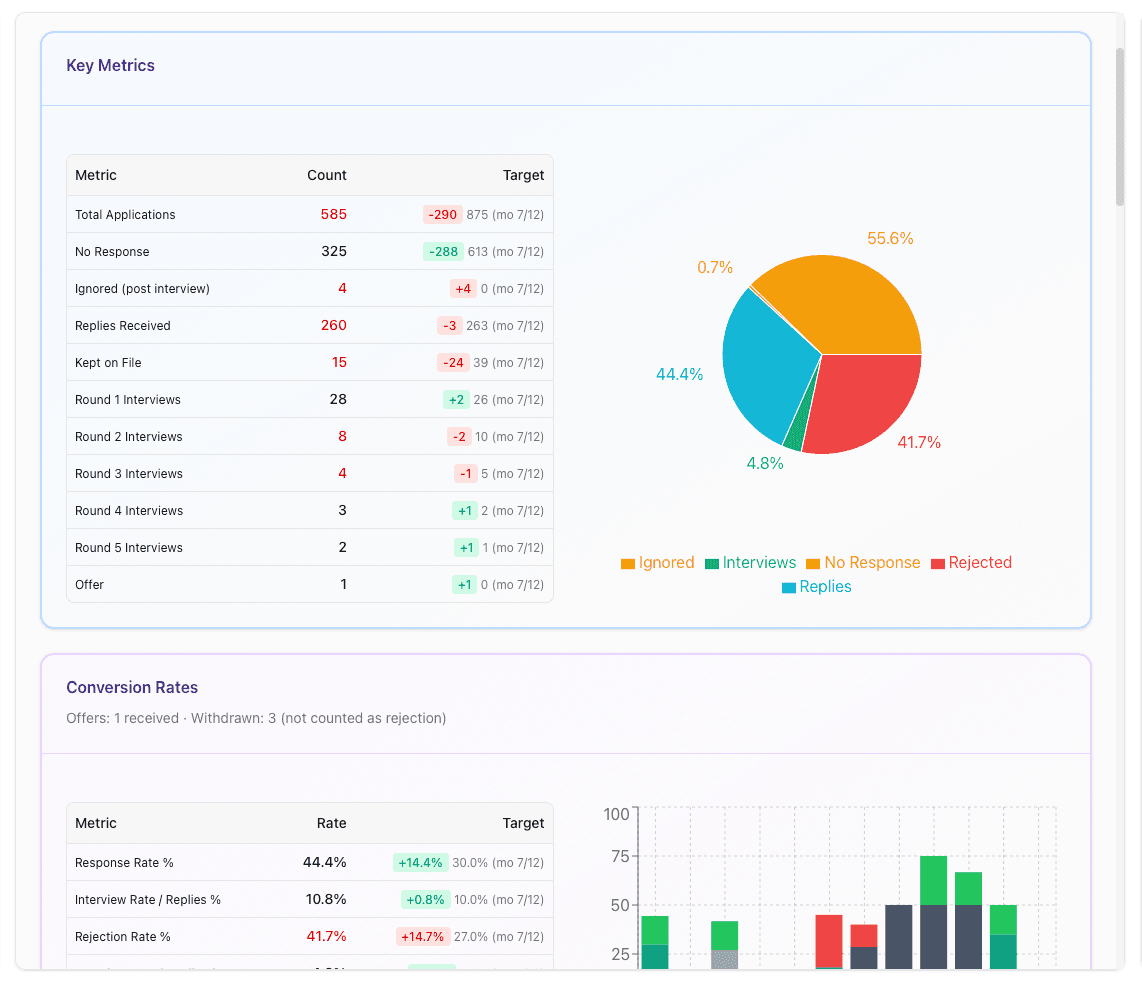1142x986 pixels.
Task: Click the Replies legend color square
Action: [787, 587]
